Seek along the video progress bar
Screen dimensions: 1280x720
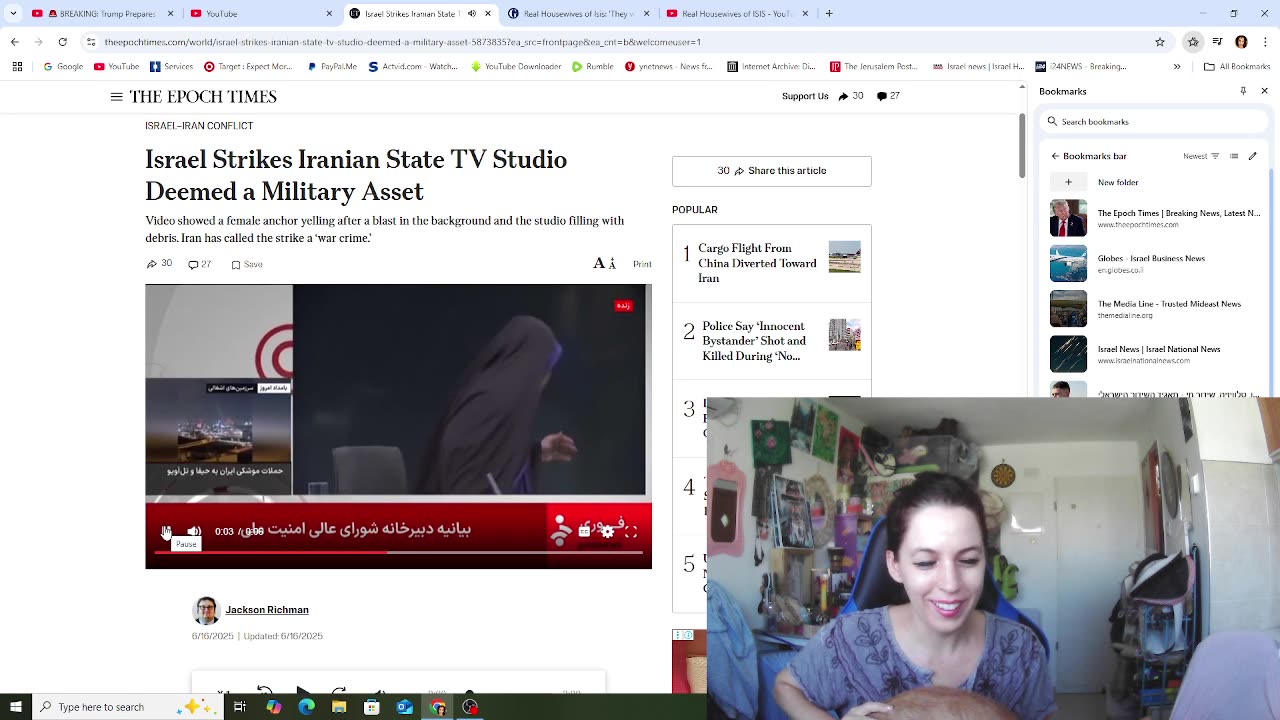398,552
